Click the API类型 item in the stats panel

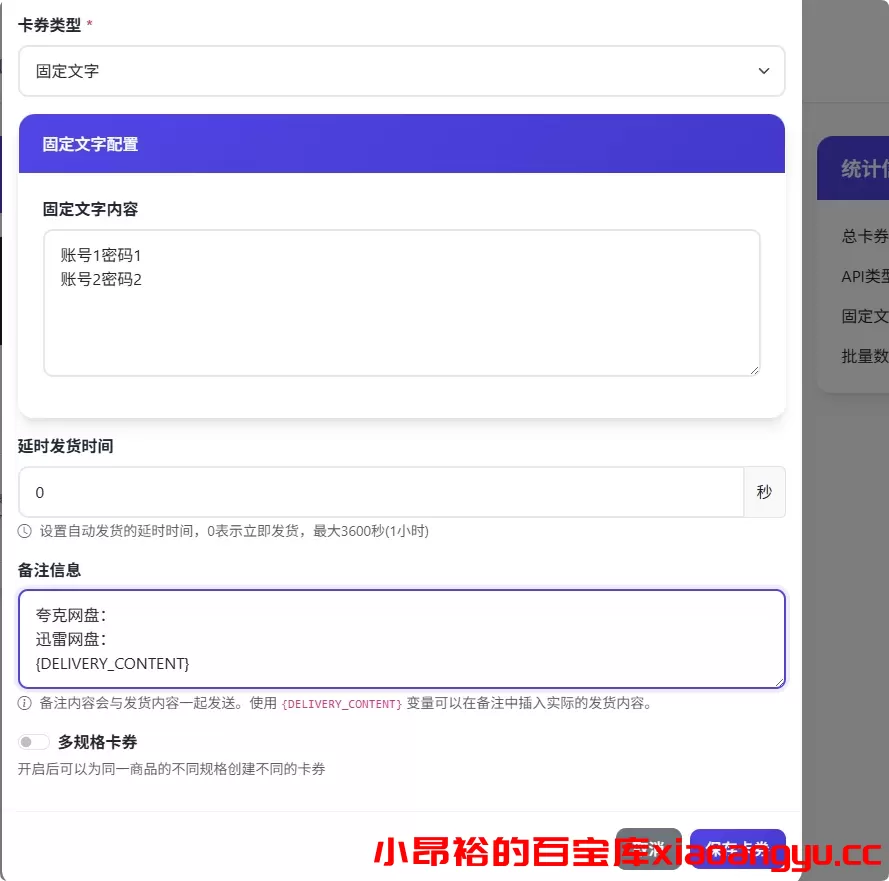point(862,277)
